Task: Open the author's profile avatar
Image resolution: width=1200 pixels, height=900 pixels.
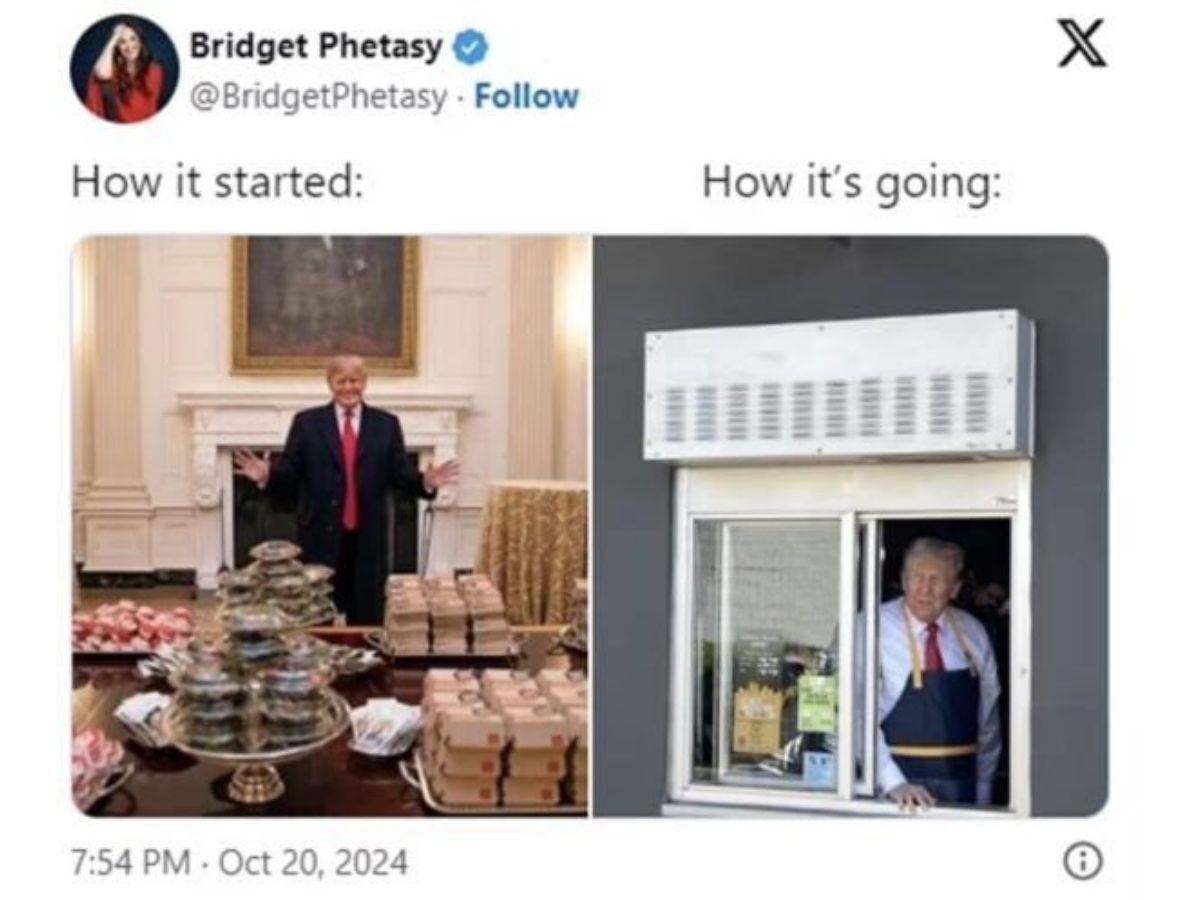Action: click(x=124, y=69)
